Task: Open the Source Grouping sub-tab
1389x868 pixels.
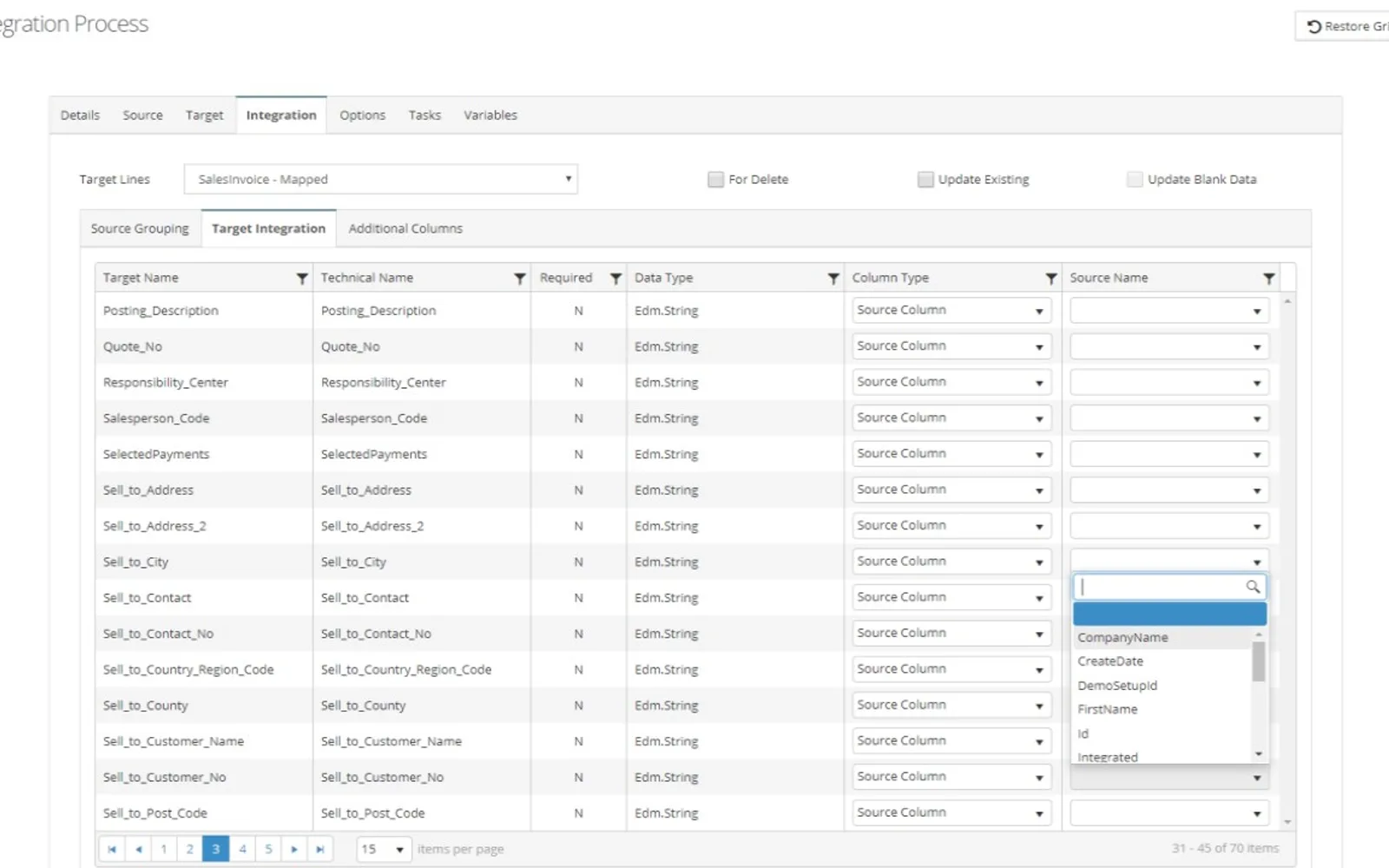Action: tap(140, 228)
